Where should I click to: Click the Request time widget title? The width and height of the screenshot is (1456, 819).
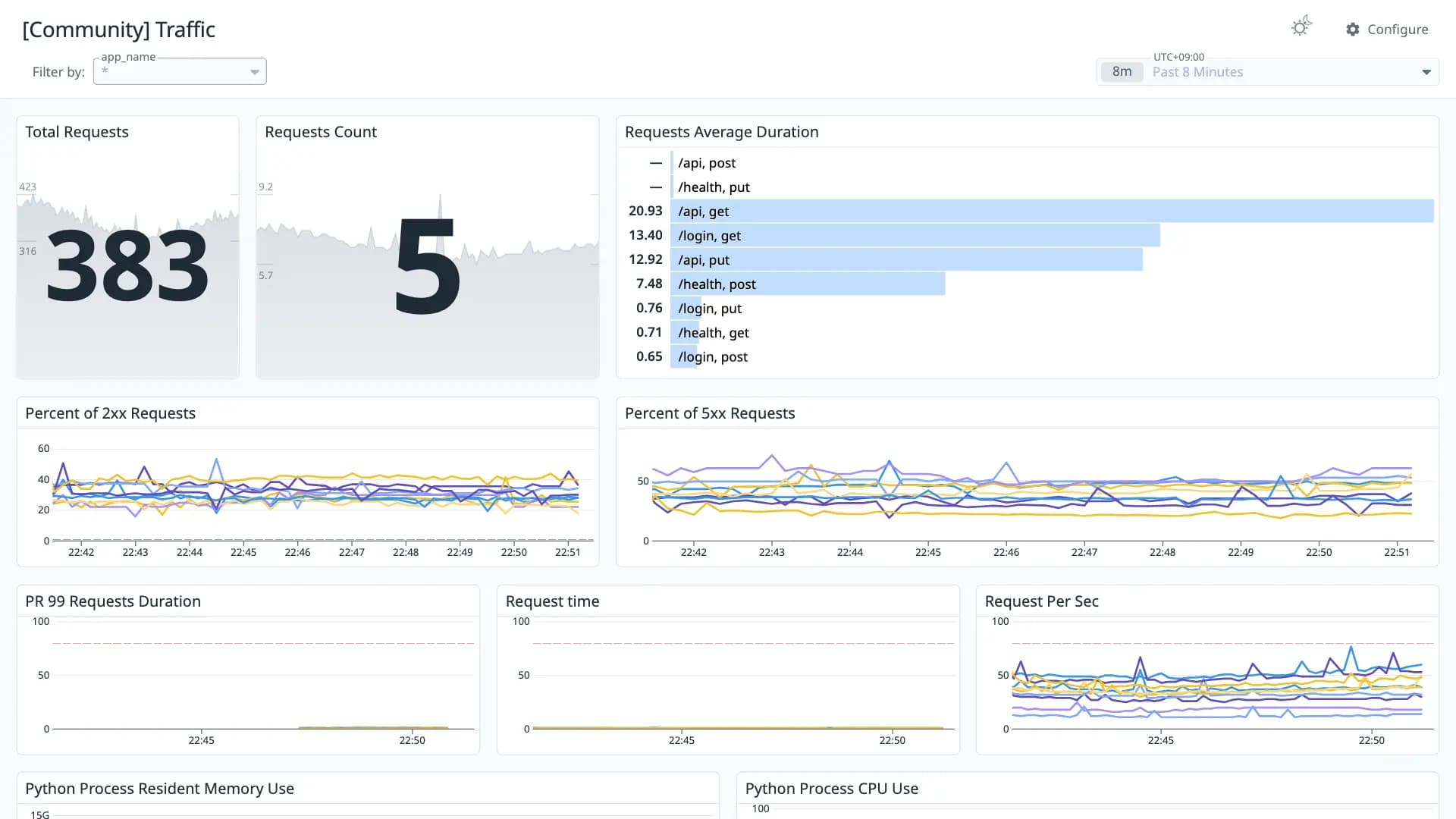coord(552,601)
